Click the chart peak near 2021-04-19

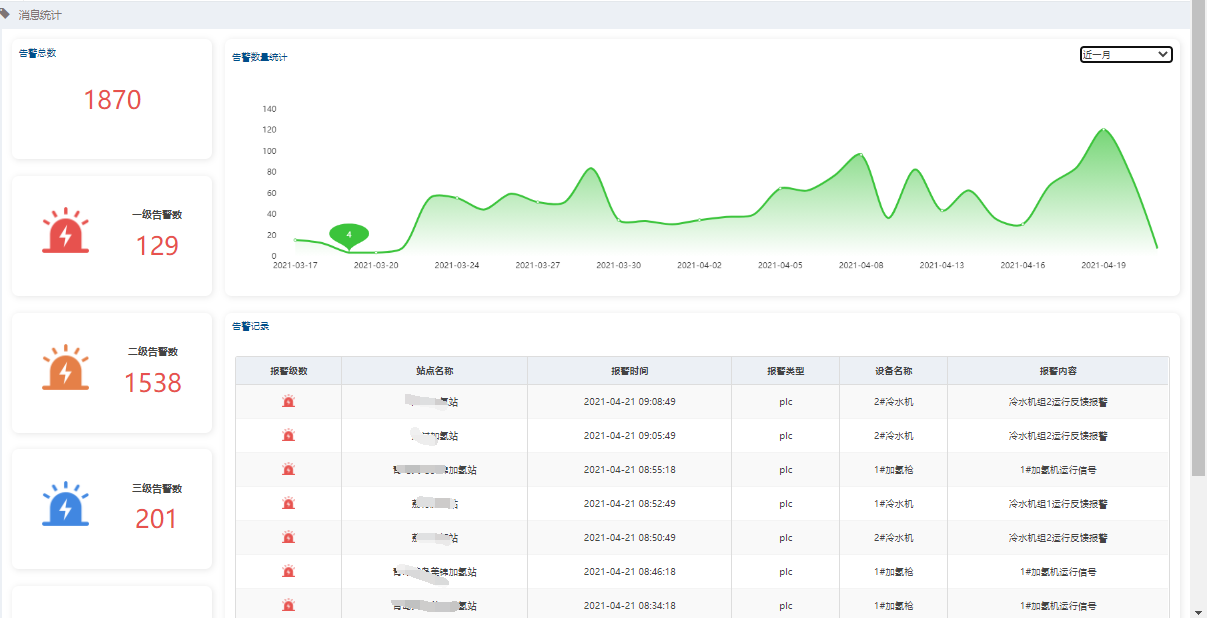tap(1103, 129)
